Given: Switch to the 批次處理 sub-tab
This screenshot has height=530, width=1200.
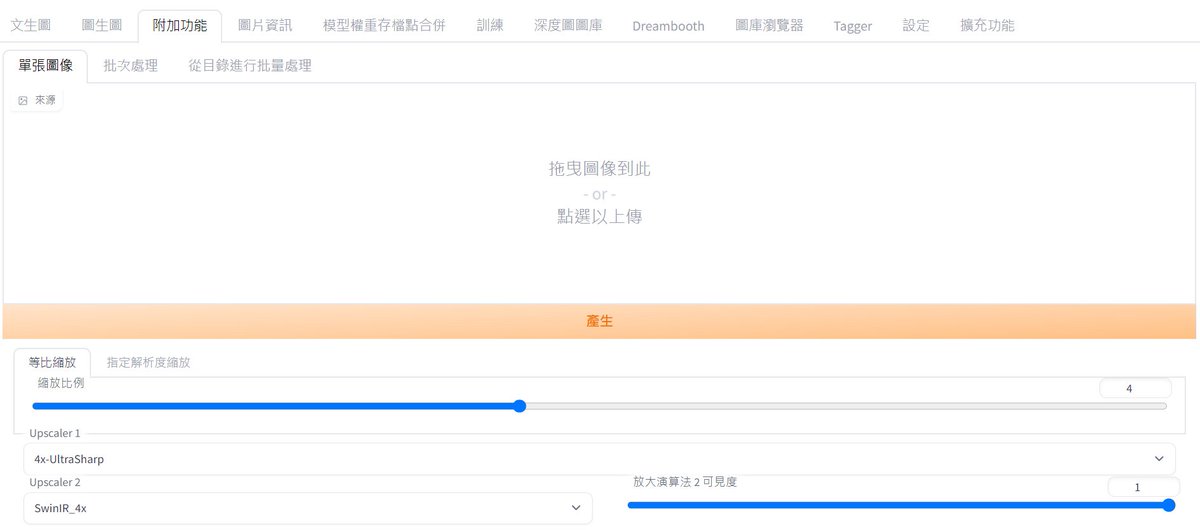Looking at the screenshot, I should (131, 66).
